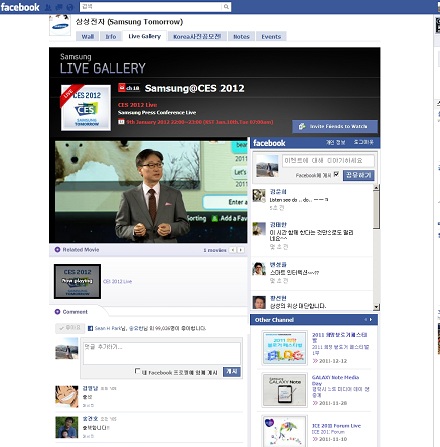This screenshot has width=440, height=447.
Task: Click the search magnifier icon
Action: (x=226, y=7)
